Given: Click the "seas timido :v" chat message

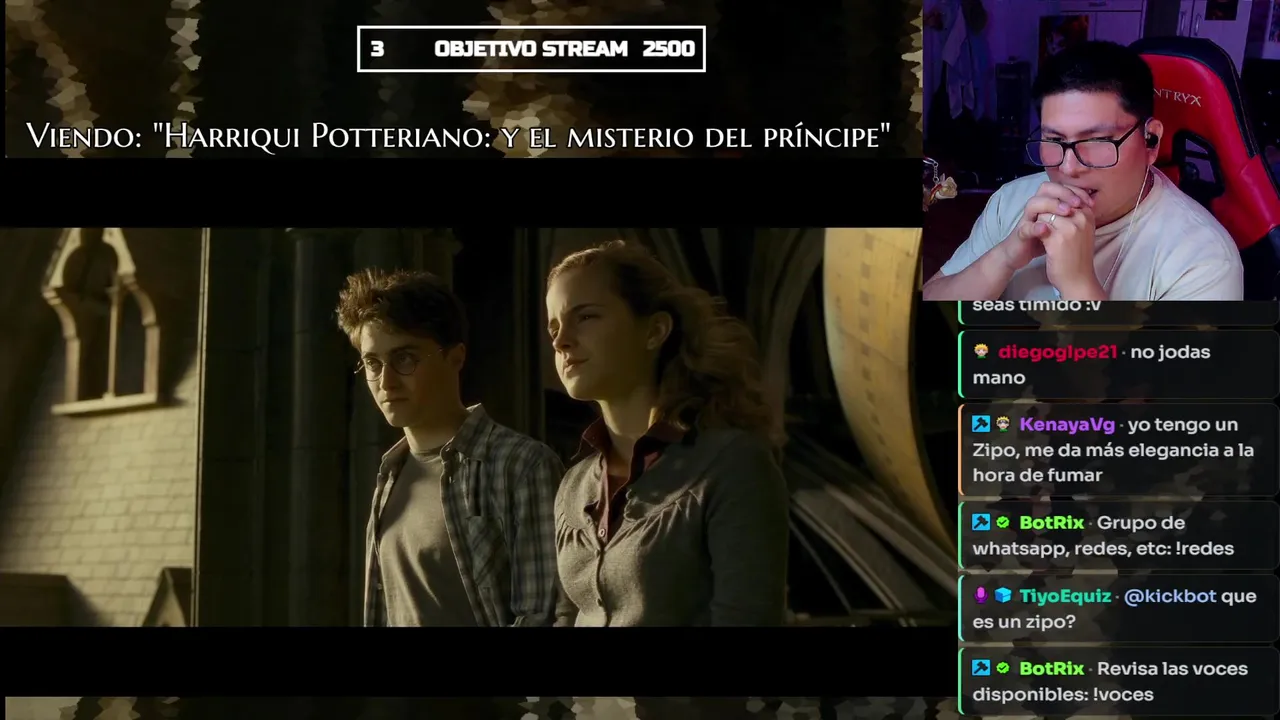Looking at the screenshot, I should [x=1036, y=305].
